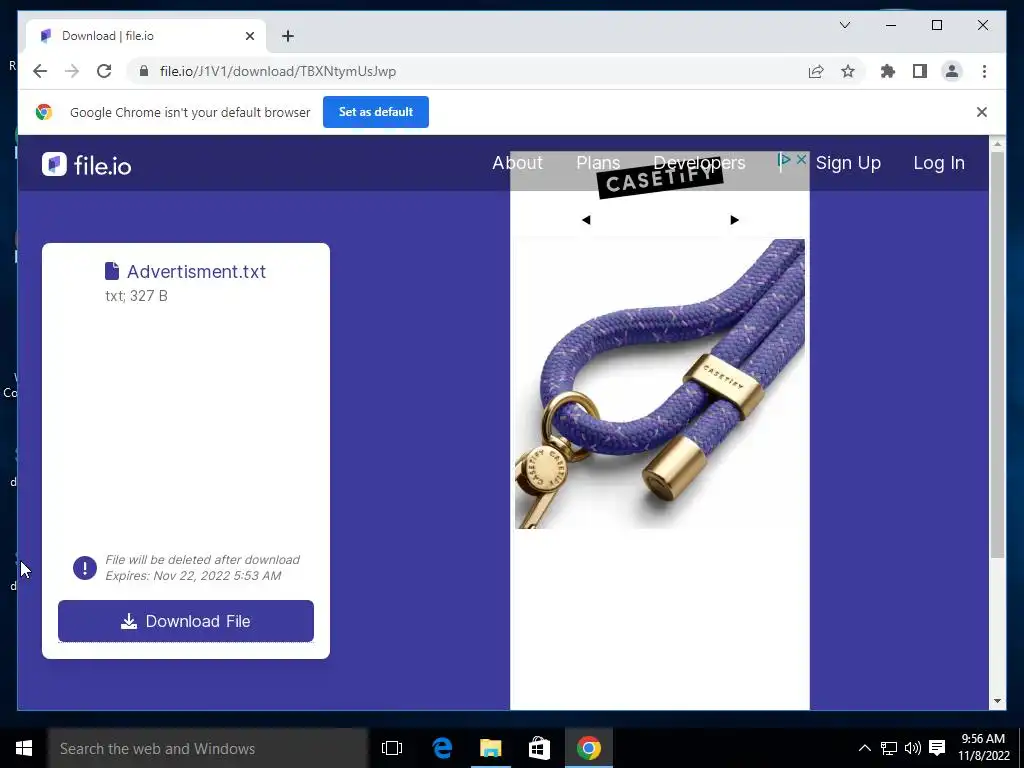Click the 'Expires: Nov 22, 2022 5:53 AM' text
1024x768 pixels.
tap(193, 576)
